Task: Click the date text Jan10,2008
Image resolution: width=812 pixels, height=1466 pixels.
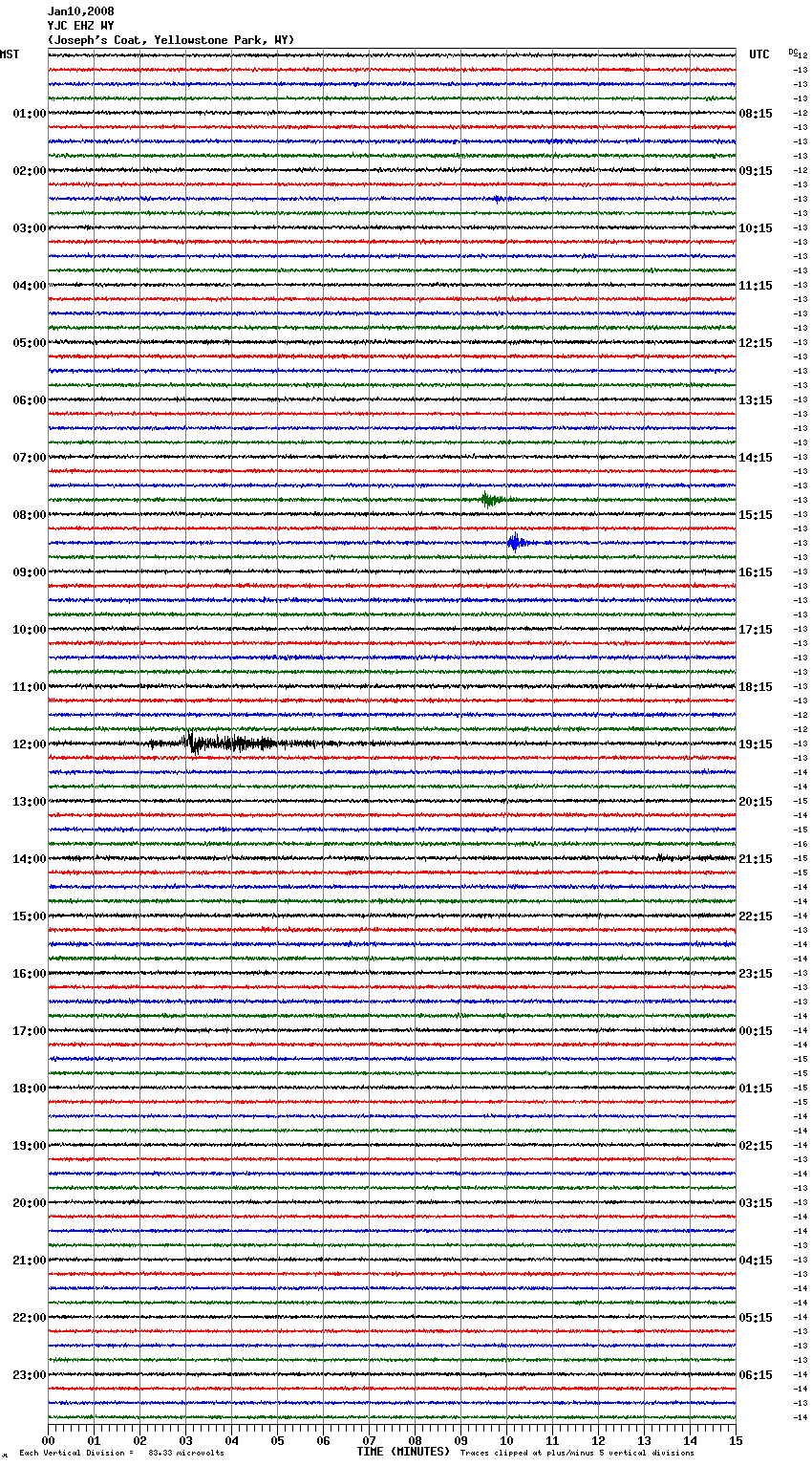Action: 80,11
